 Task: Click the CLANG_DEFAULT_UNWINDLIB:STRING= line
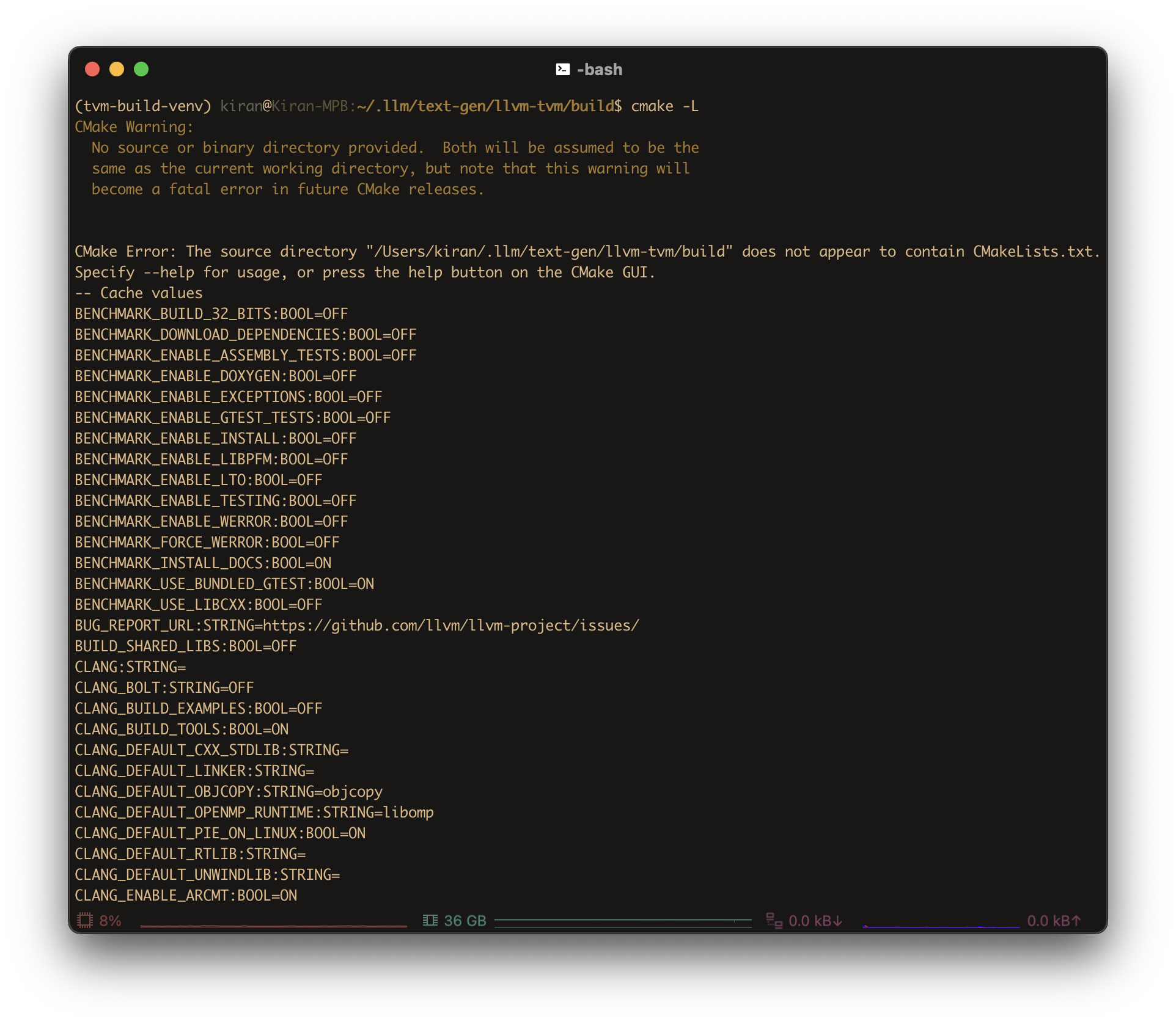[x=207, y=875]
